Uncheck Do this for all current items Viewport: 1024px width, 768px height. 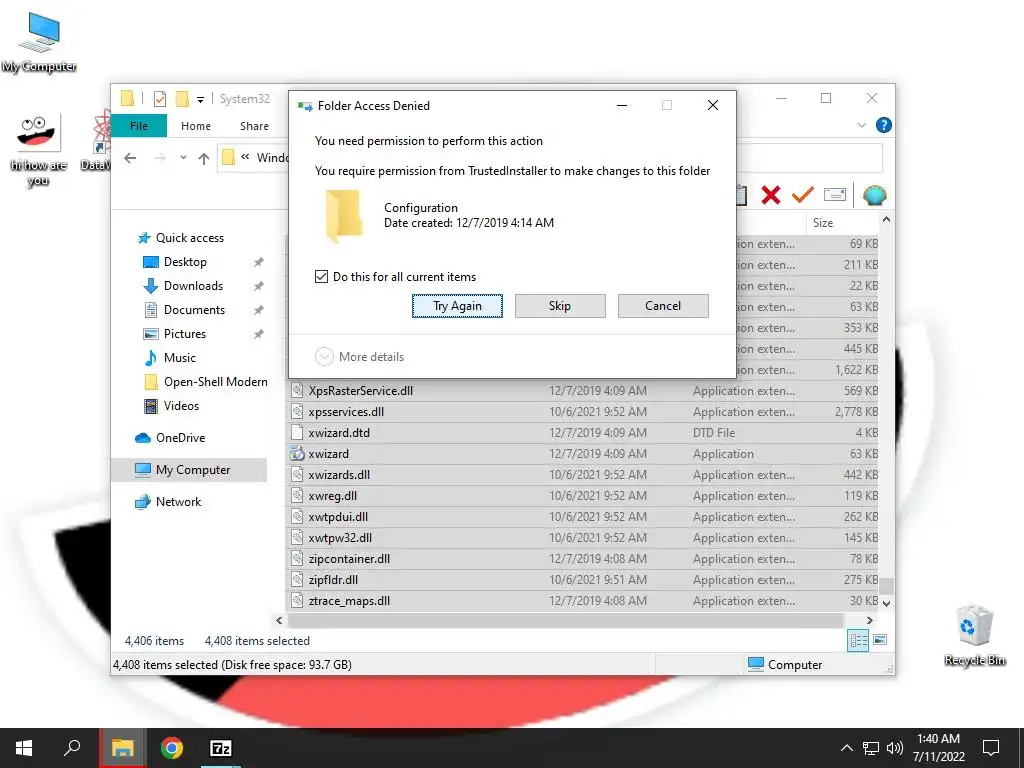coord(321,276)
